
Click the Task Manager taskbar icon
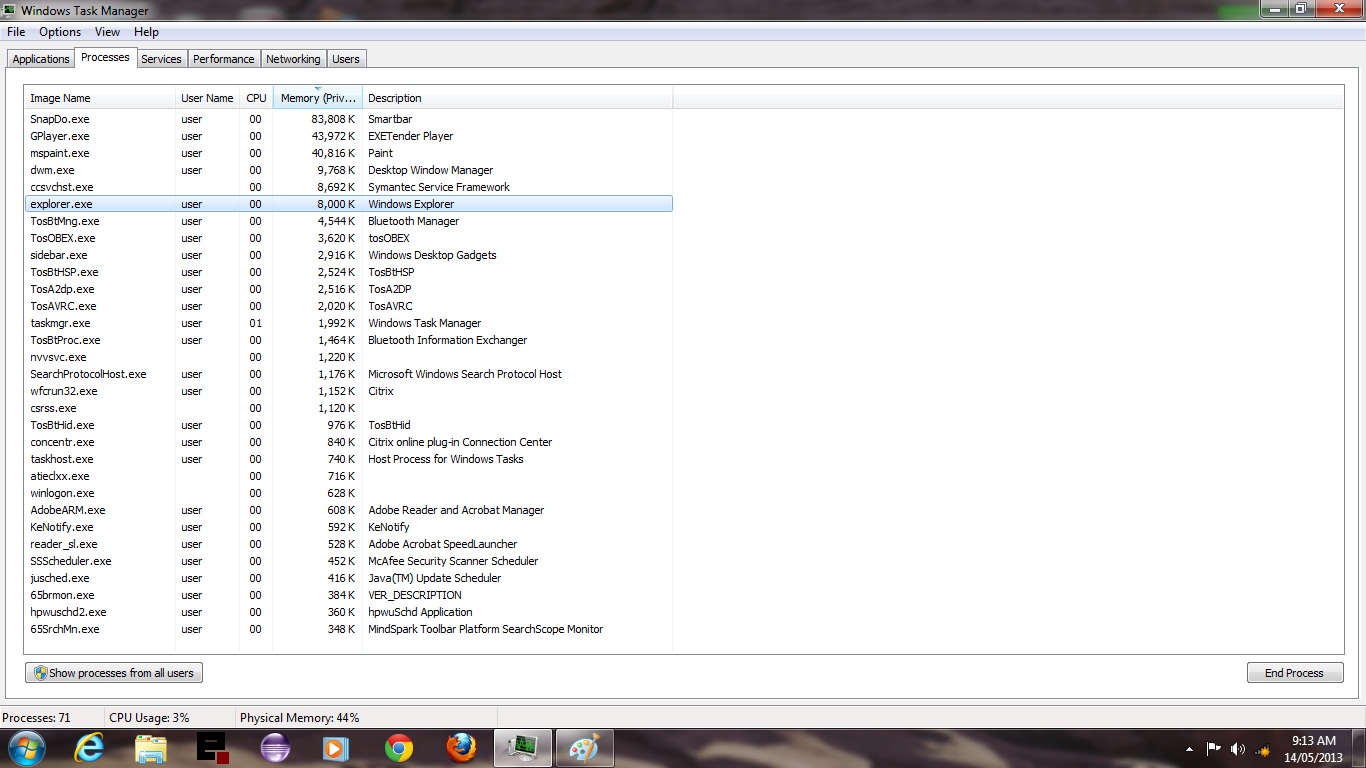click(522, 748)
